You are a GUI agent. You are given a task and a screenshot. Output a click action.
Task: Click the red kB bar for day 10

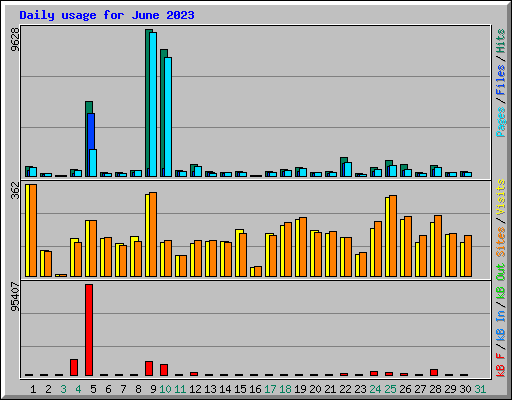tap(164, 370)
